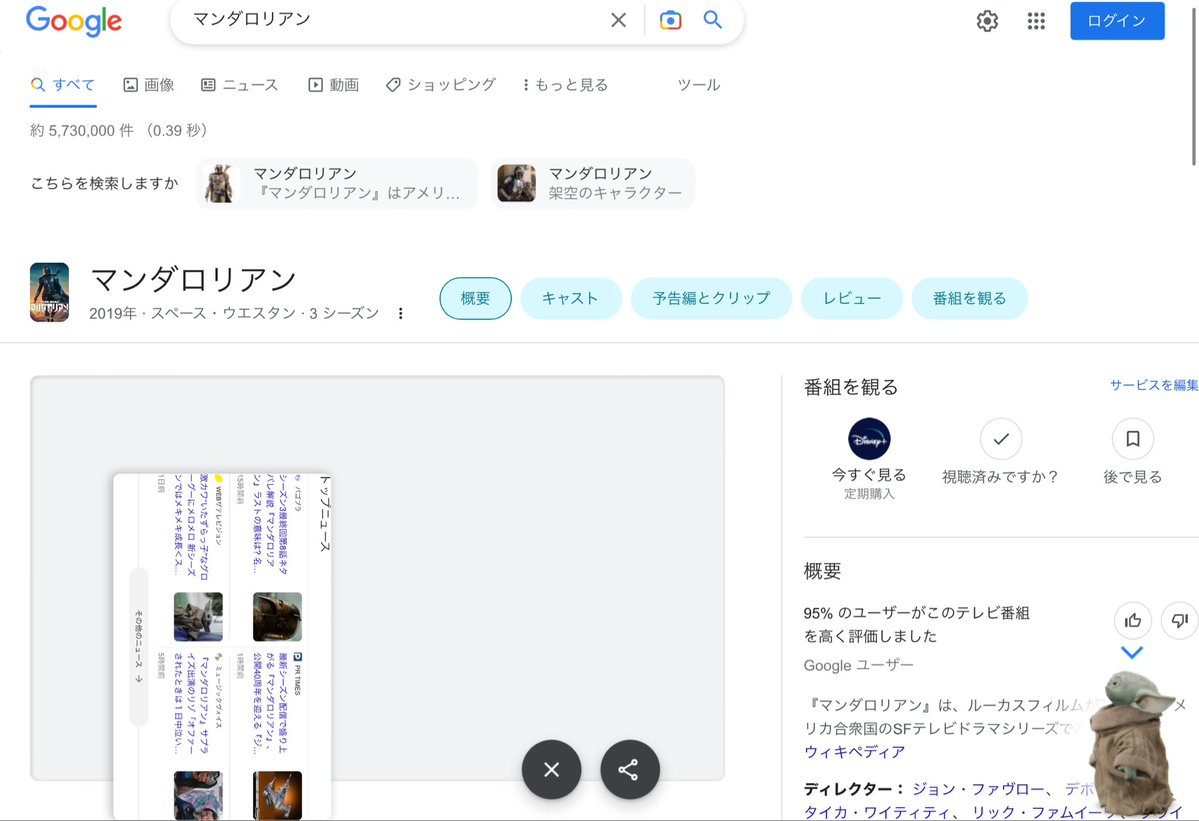1199x821 pixels.
Task: Click サービスを編集 link
Action: click(x=1154, y=385)
